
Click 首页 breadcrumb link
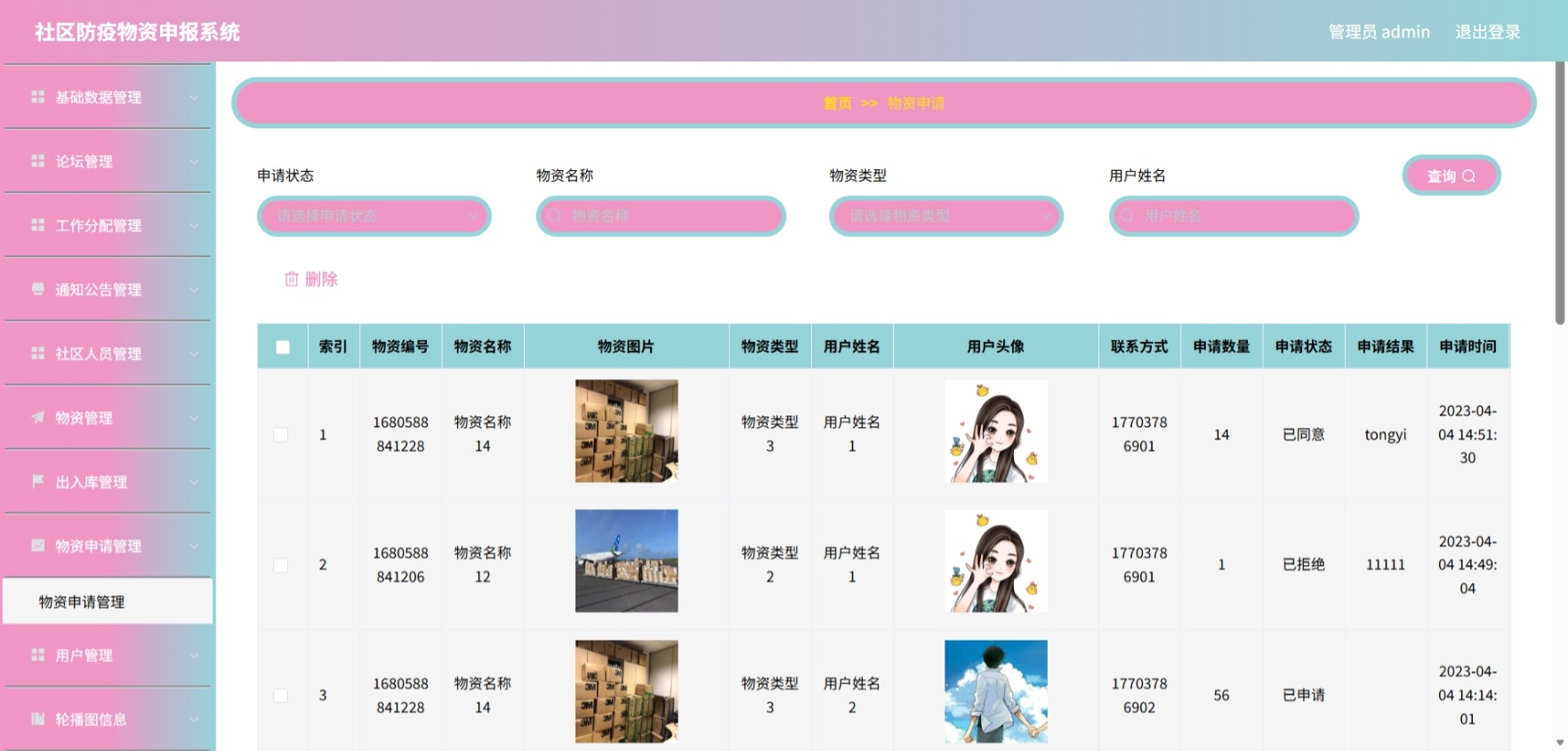[x=837, y=103]
